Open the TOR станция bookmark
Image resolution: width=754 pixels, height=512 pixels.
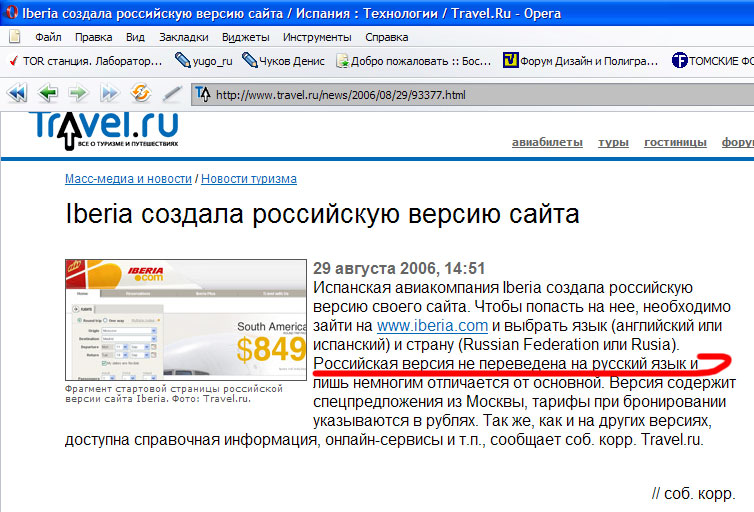coord(86,61)
